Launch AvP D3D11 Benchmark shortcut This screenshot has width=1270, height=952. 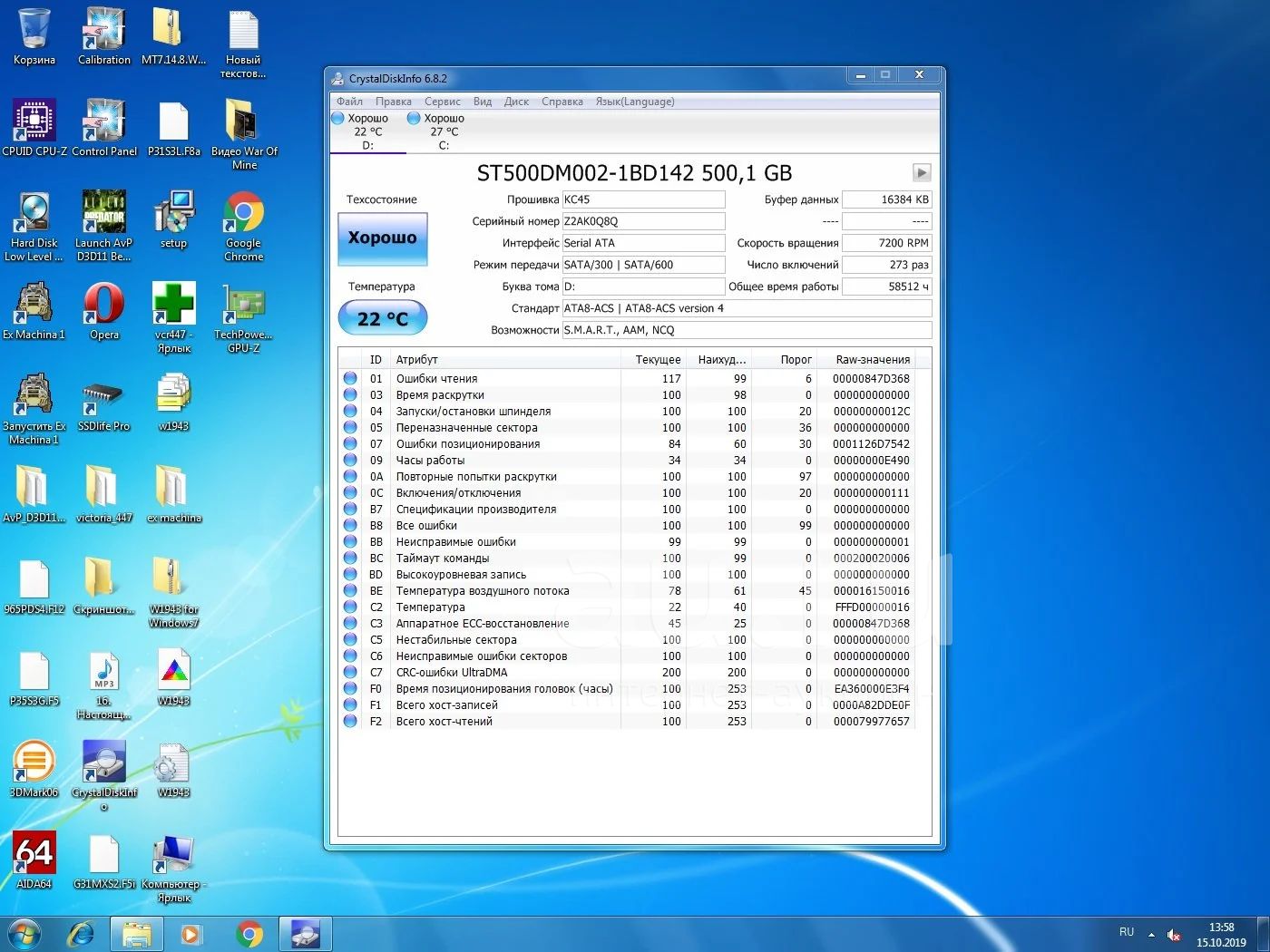click(x=104, y=226)
